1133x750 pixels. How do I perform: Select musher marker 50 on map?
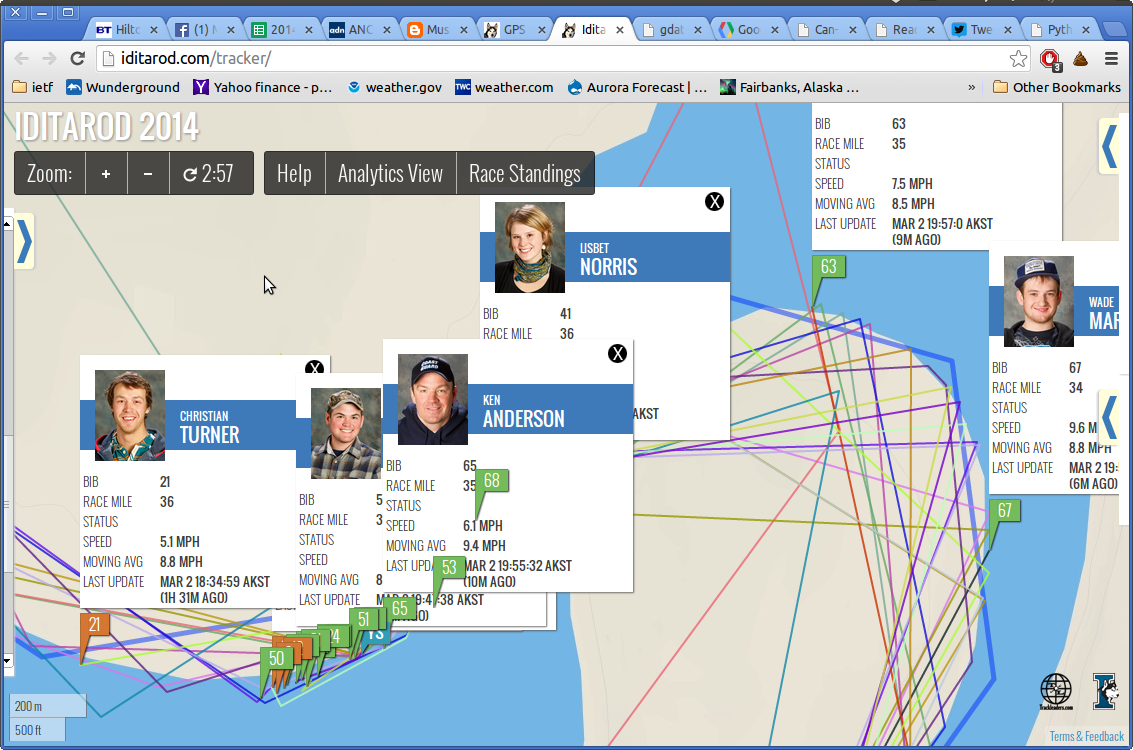(277, 658)
